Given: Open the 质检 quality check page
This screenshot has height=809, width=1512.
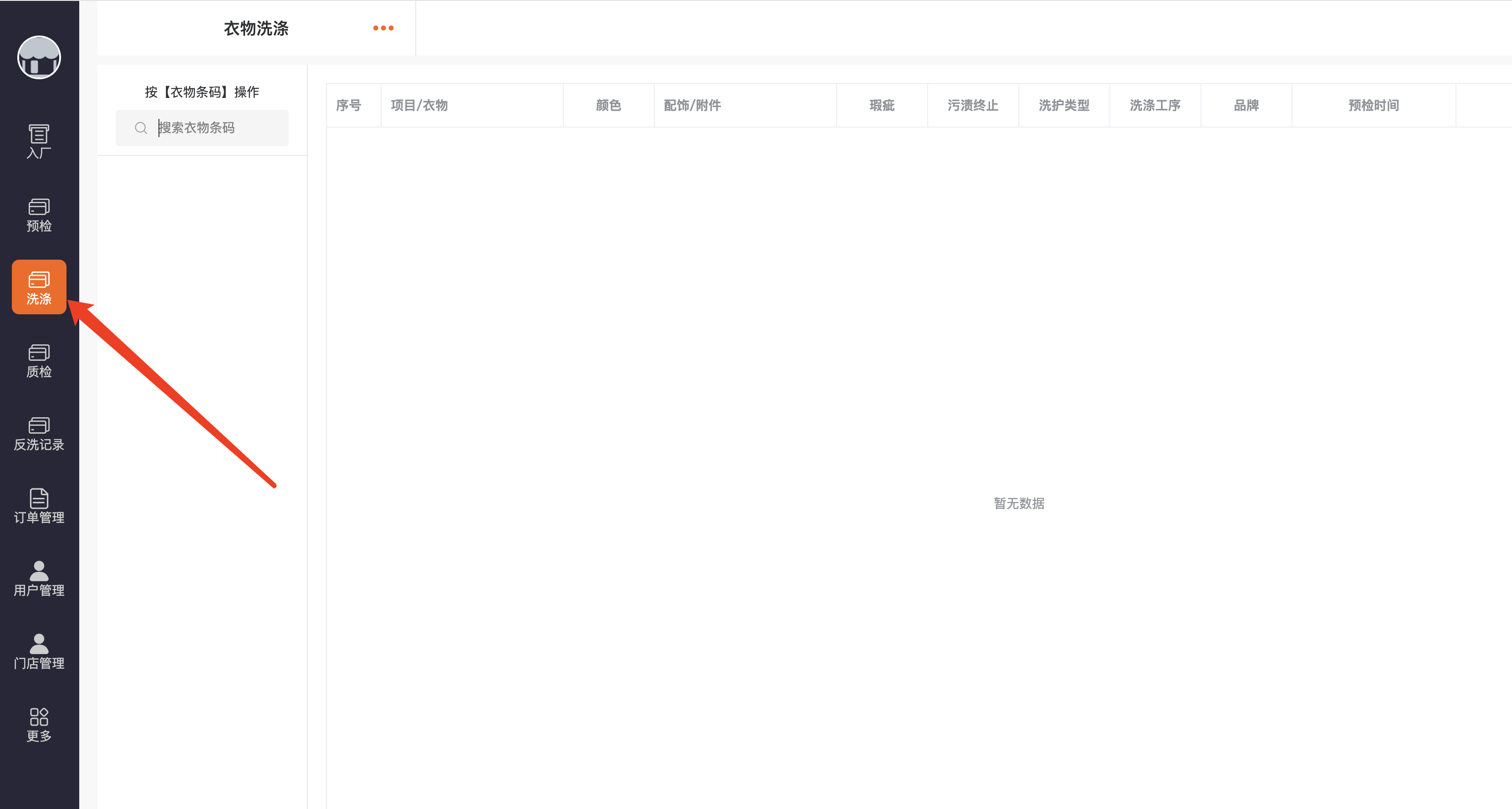Looking at the screenshot, I should point(39,360).
